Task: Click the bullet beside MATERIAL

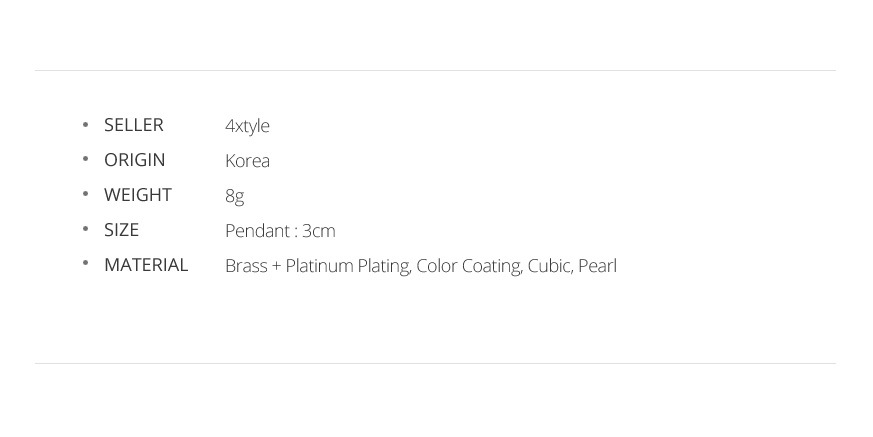Action: (x=85, y=263)
